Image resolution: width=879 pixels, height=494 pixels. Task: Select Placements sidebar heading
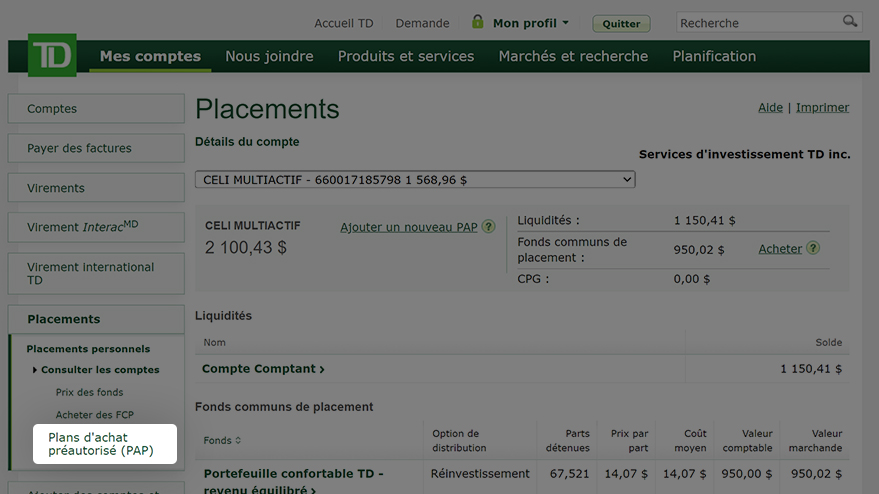[x=96, y=319]
